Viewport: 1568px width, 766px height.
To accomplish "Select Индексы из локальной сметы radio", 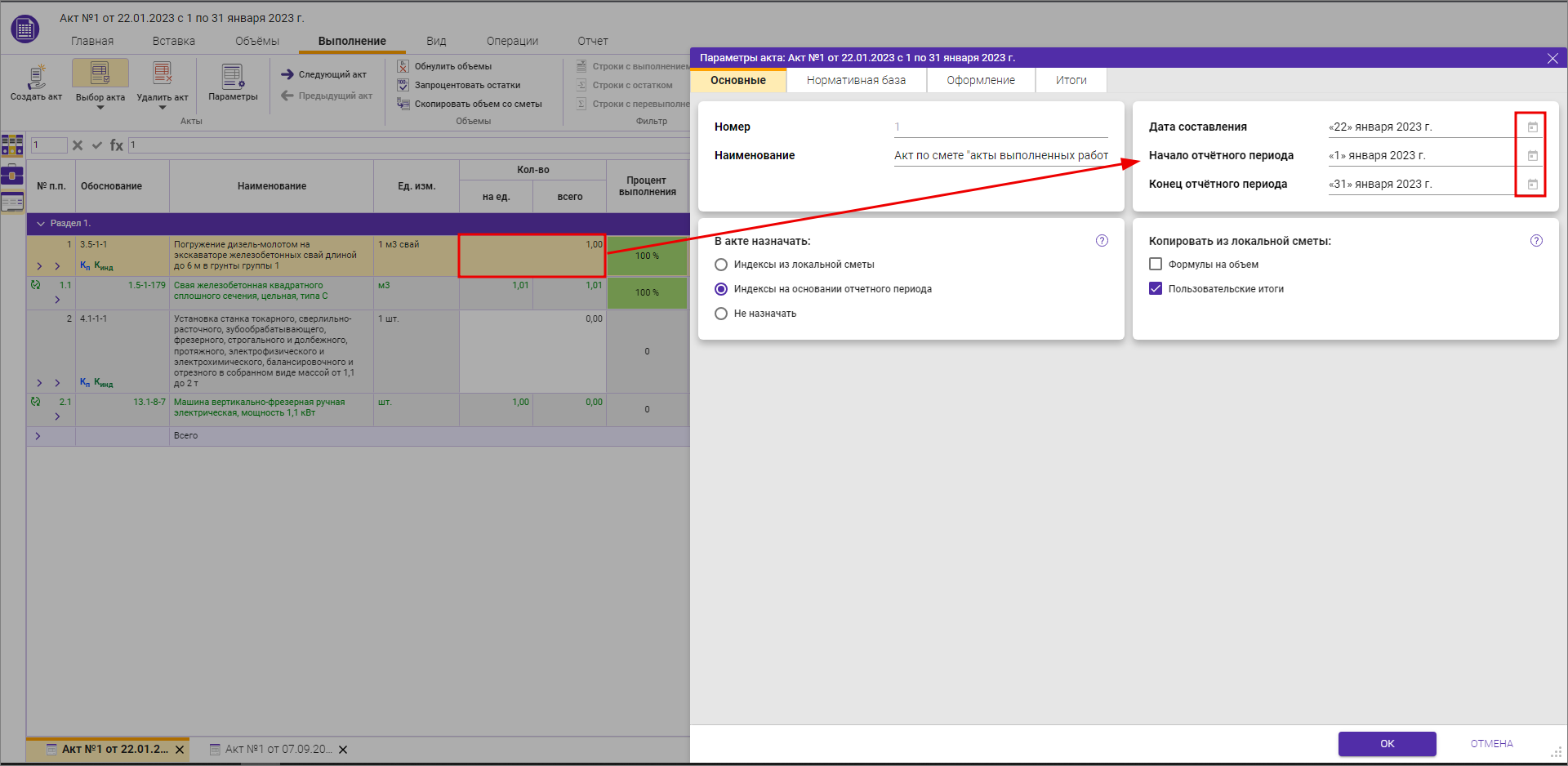I will 721,265.
